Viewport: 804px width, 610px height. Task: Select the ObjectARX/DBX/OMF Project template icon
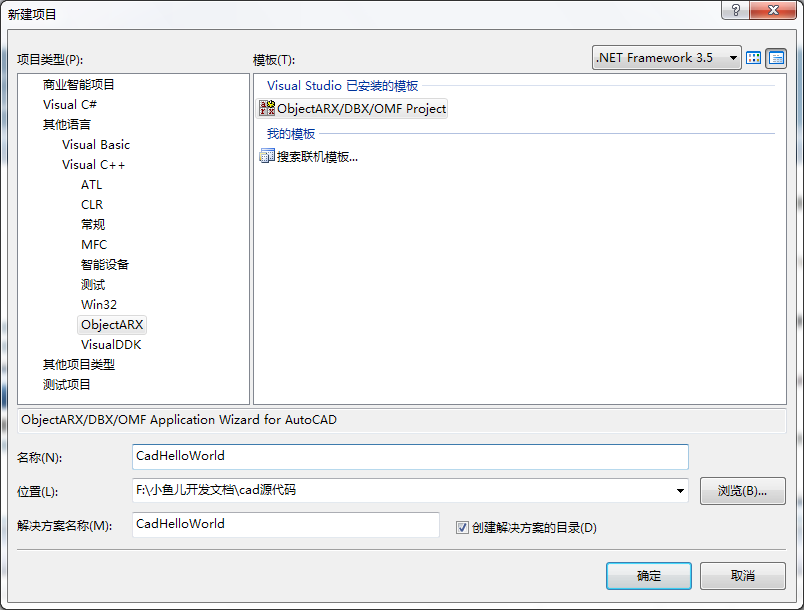[267, 108]
